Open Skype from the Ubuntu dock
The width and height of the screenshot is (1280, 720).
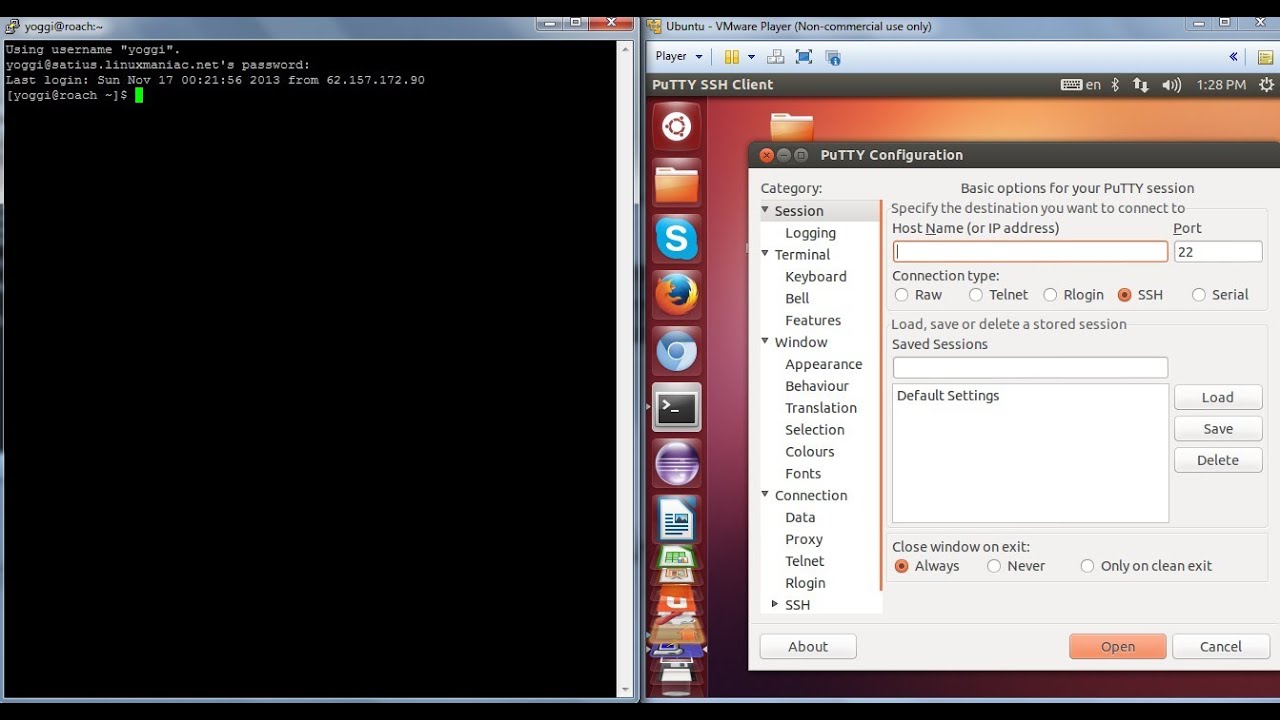click(x=677, y=240)
